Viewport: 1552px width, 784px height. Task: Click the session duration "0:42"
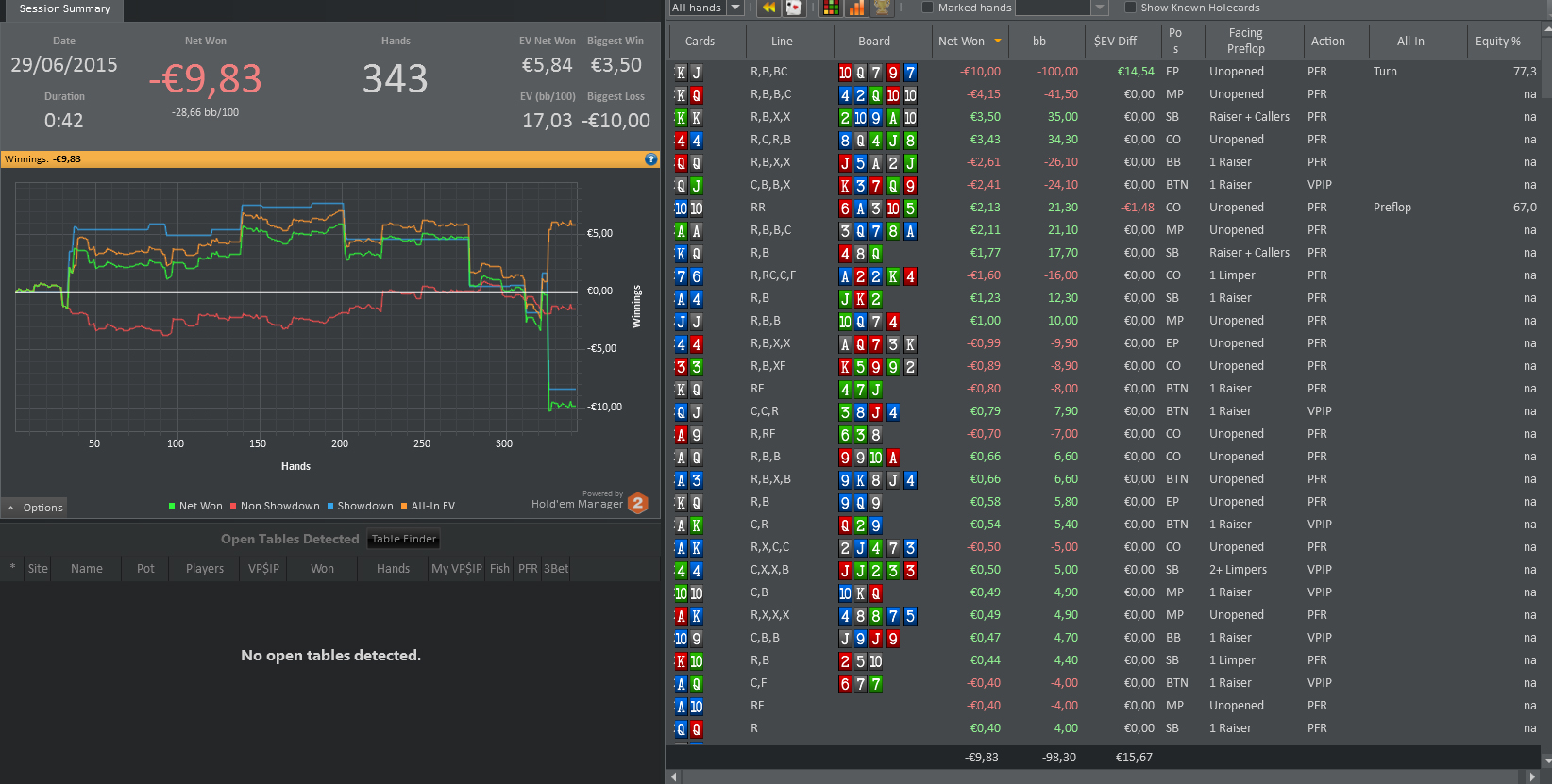64,121
